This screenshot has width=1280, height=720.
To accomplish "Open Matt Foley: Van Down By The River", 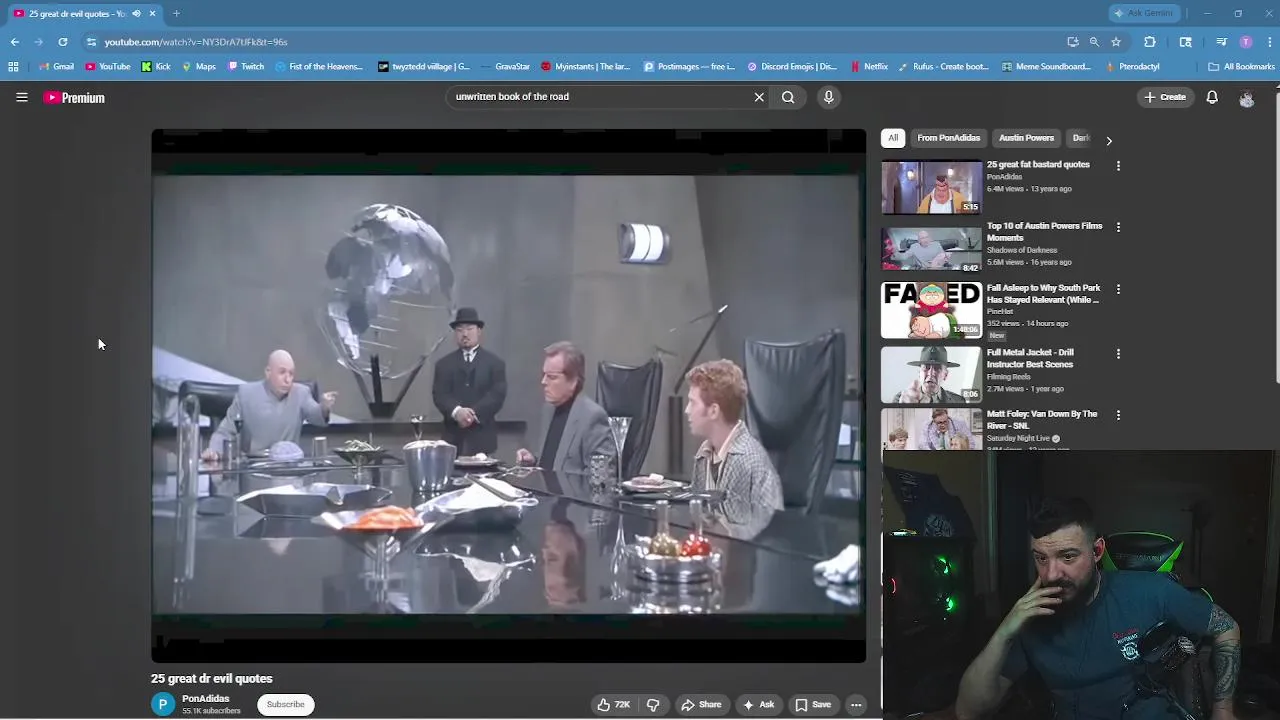I will click(x=1042, y=419).
